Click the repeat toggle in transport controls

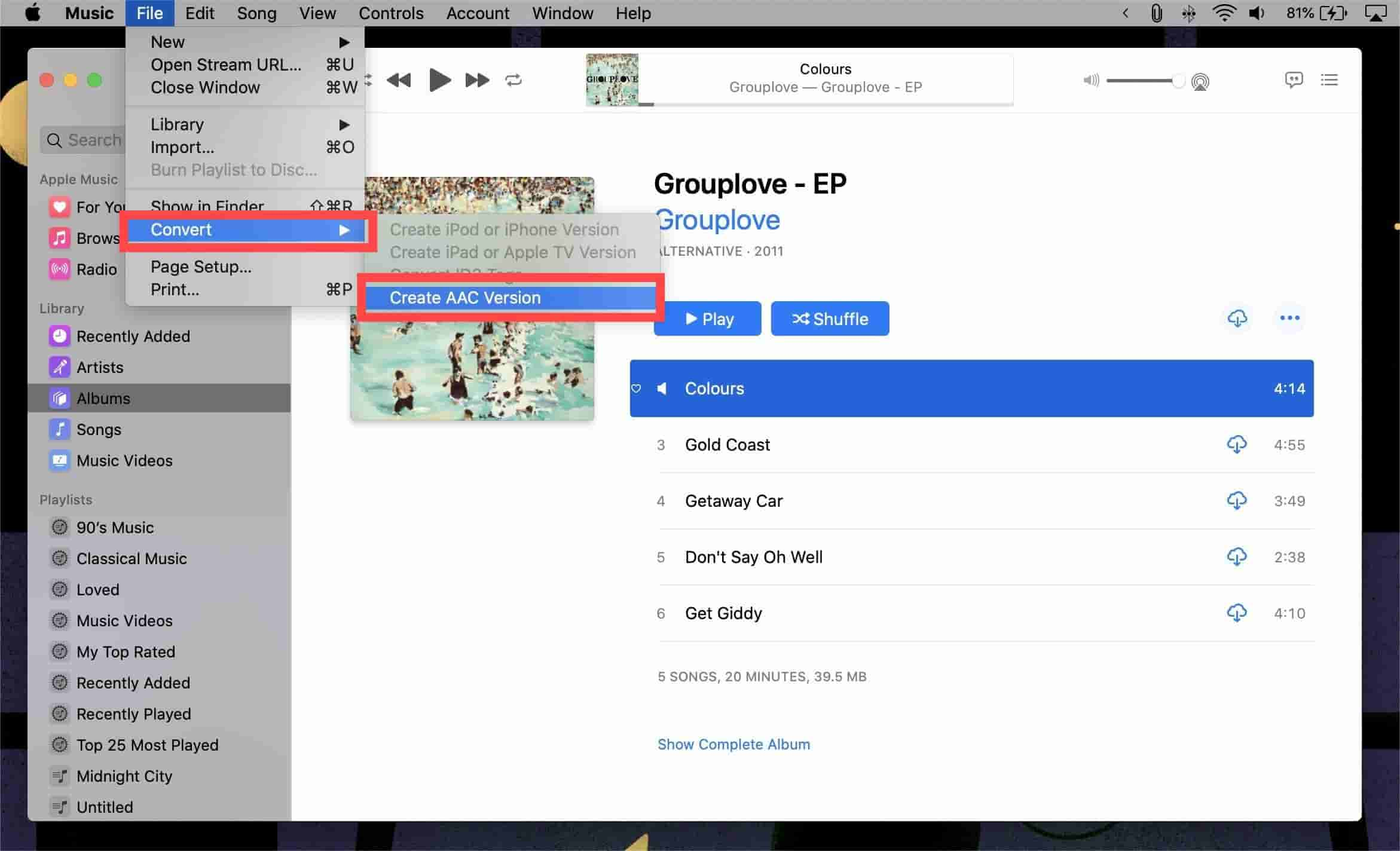(x=515, y=81)
